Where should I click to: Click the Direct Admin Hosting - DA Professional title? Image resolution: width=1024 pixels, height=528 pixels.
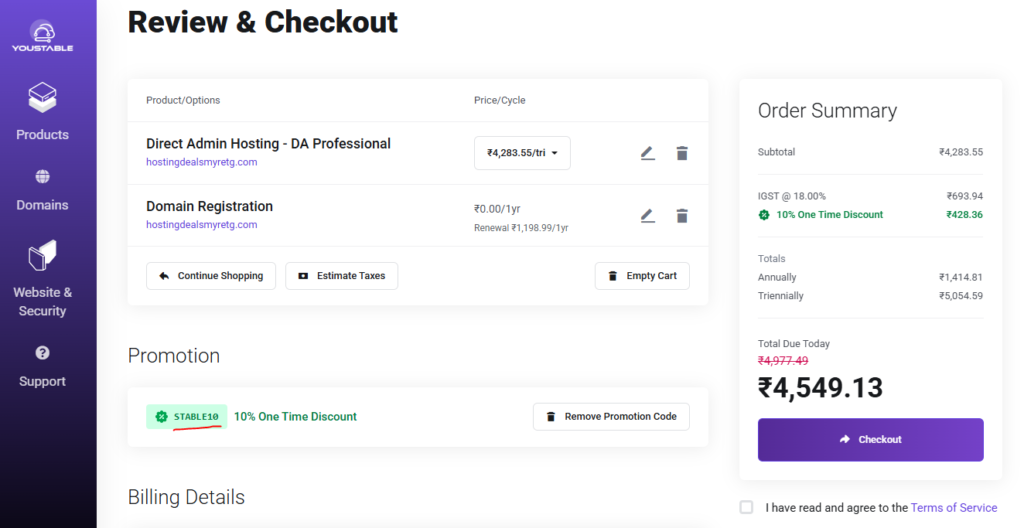[x=268, y=144]
